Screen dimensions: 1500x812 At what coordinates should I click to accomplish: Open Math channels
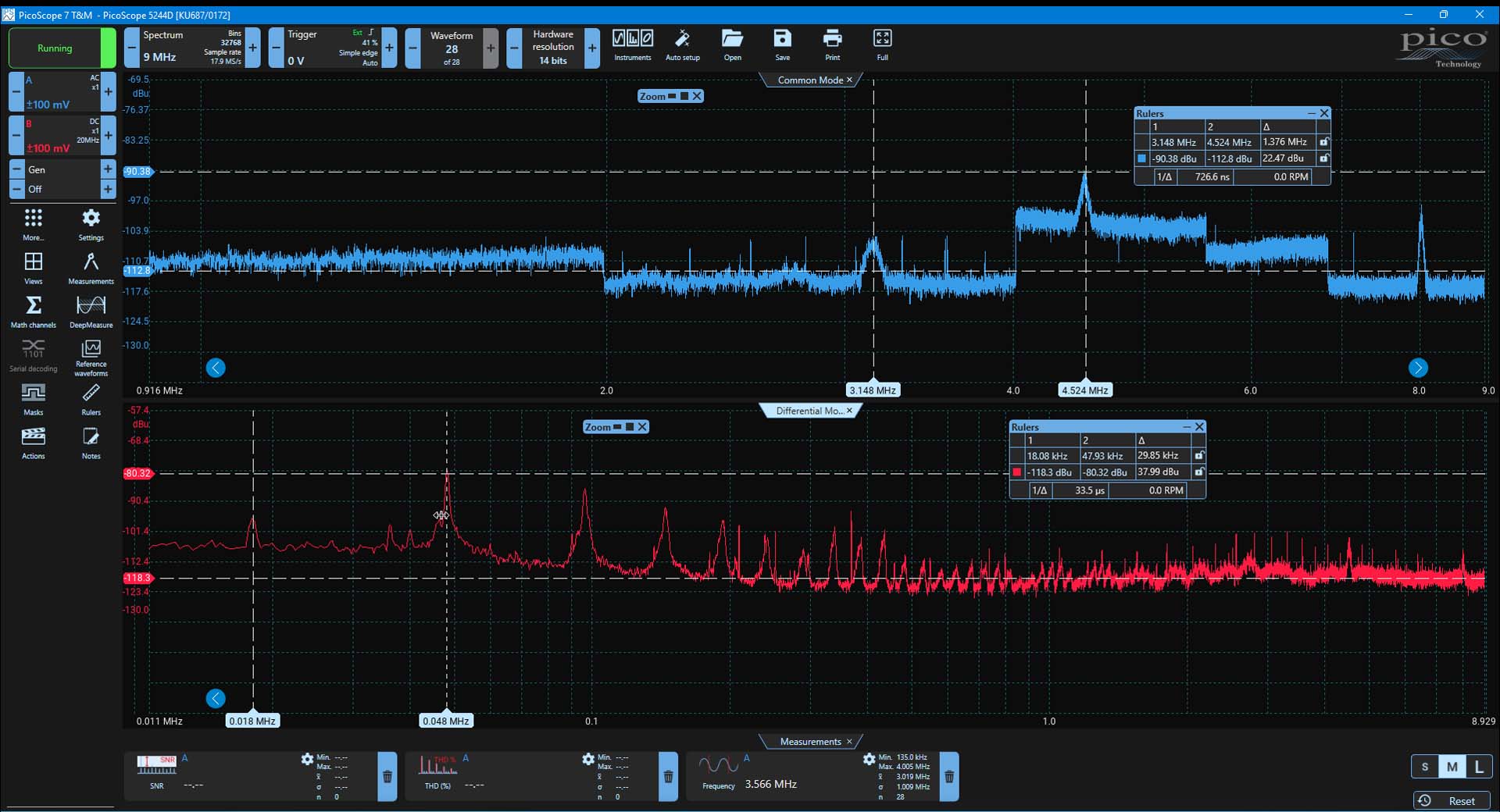pyautogui.click(x=34, y=312)
